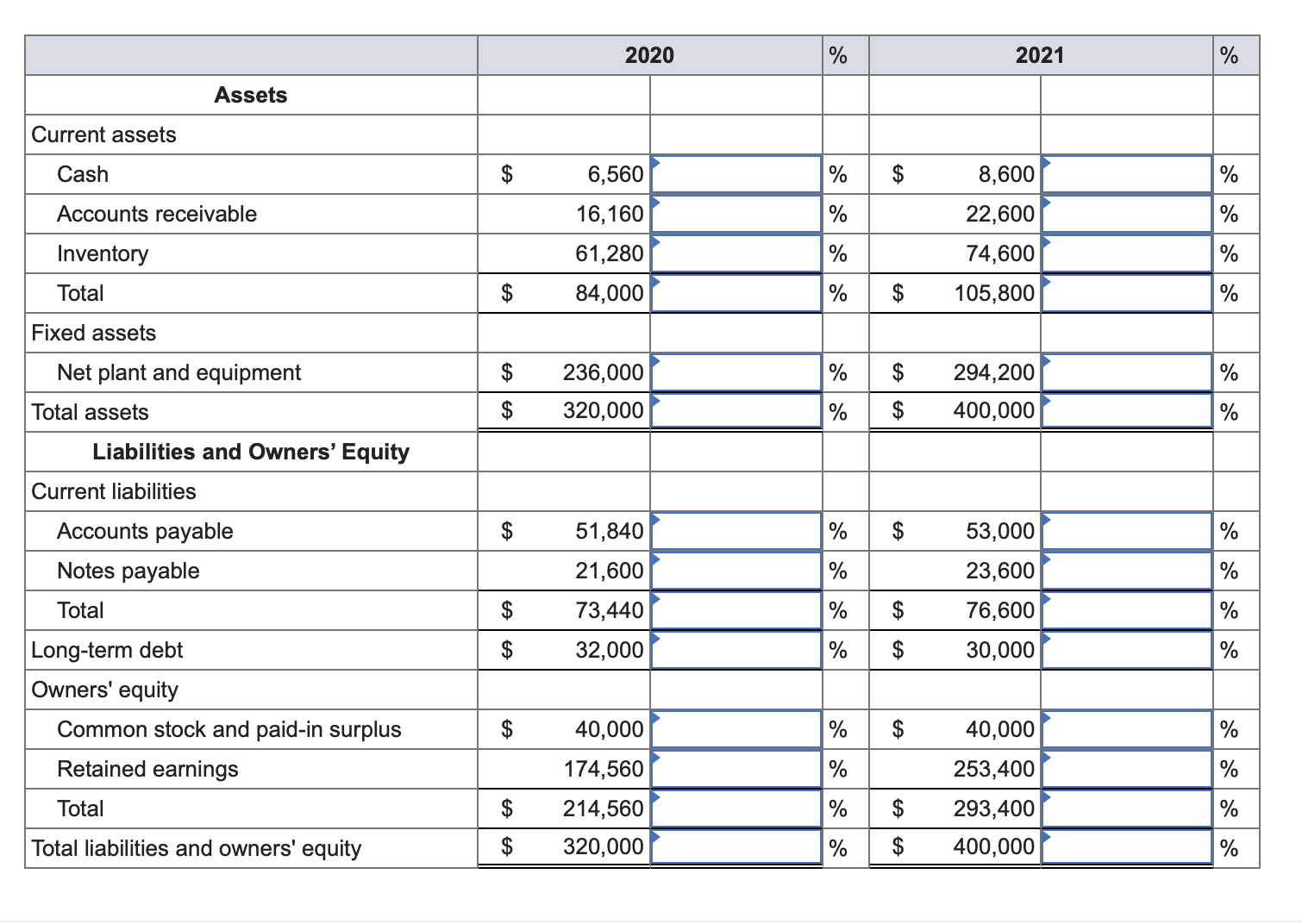Select the 2020 Accounts receivable value 16,160
The height and width of the screenshot is (924, 1302).
(x=610, y=214)
